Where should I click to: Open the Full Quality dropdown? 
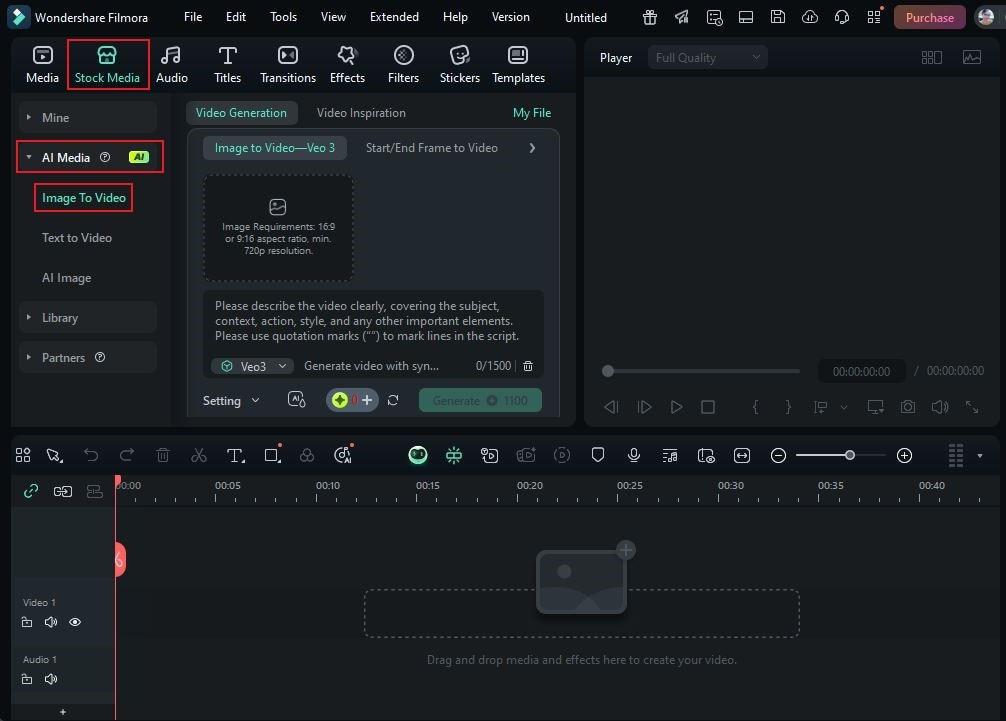[x=707, y=58]
